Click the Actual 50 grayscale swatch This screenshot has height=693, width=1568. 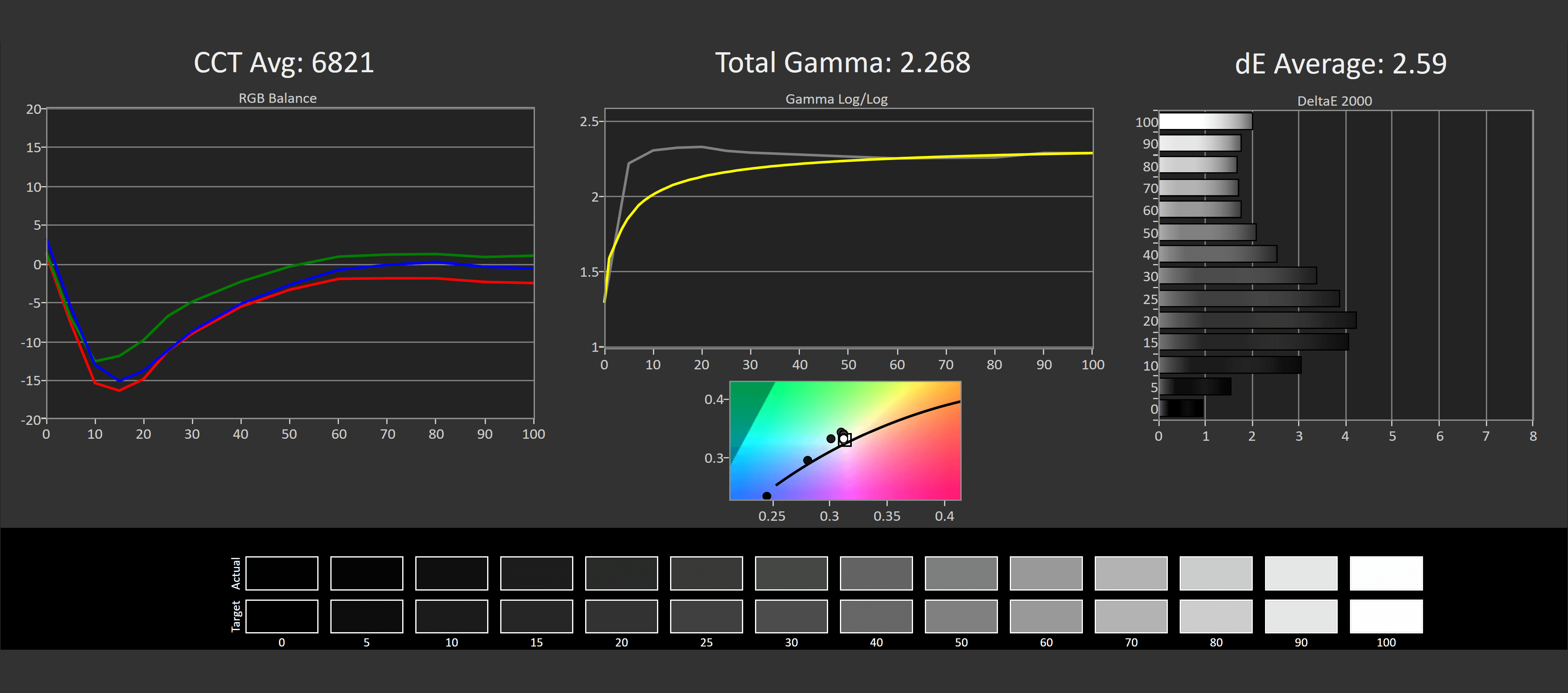pyautogui.click(x=960, y=573)
